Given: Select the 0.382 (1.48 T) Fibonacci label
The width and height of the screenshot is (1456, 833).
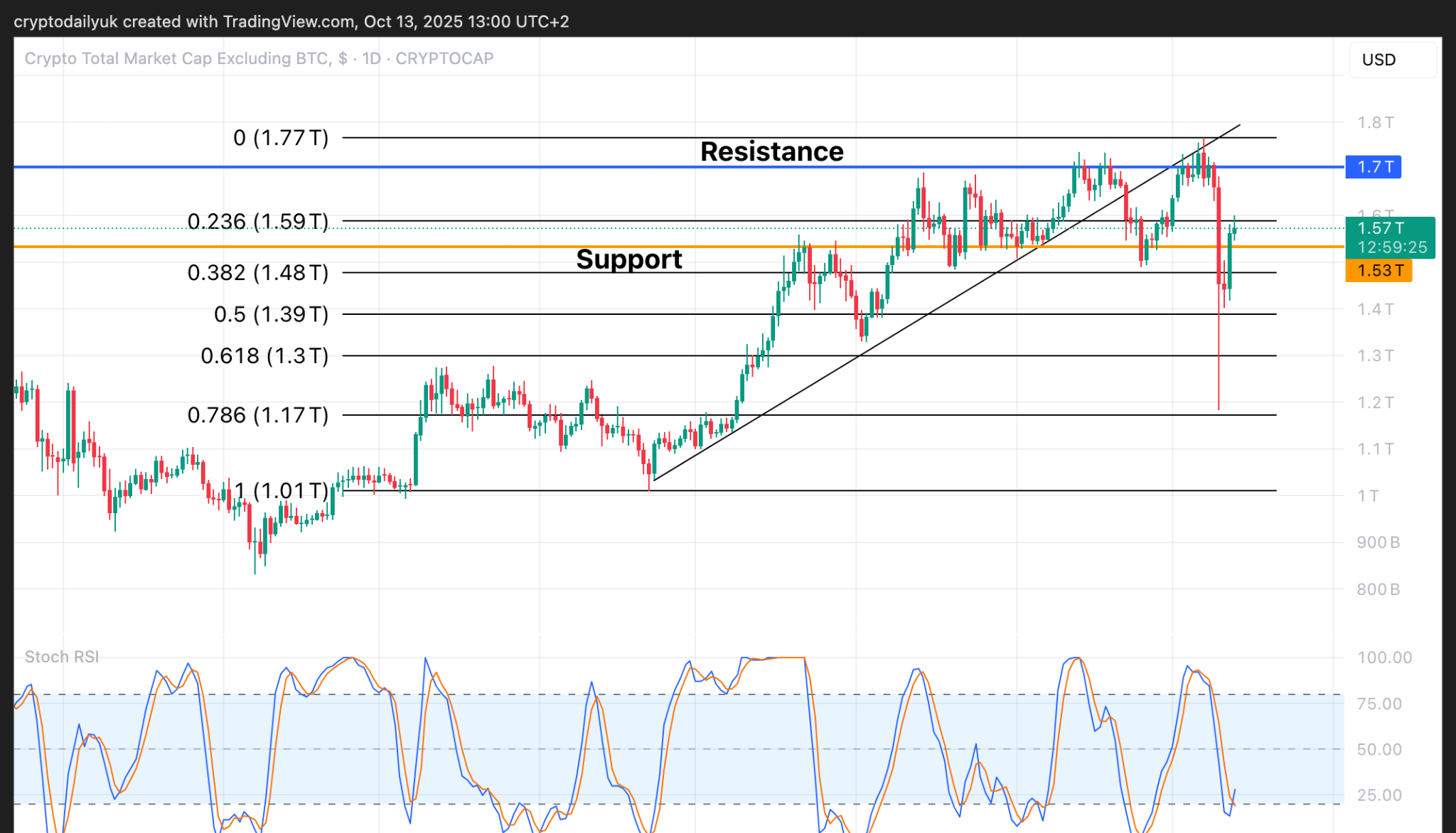Looking at the screenshot, I should click(257, 273).
